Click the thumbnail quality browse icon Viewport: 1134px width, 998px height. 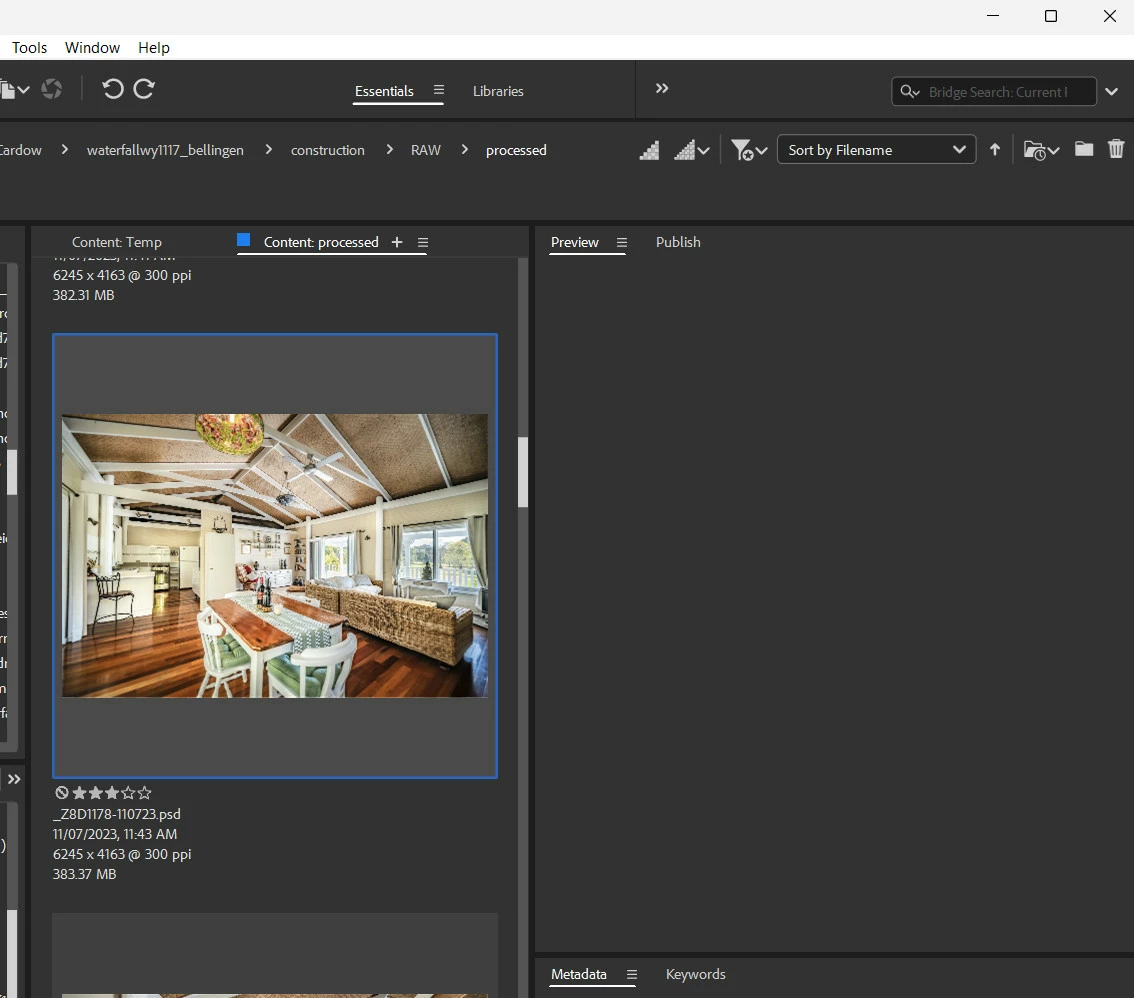[x=649, y=150]
